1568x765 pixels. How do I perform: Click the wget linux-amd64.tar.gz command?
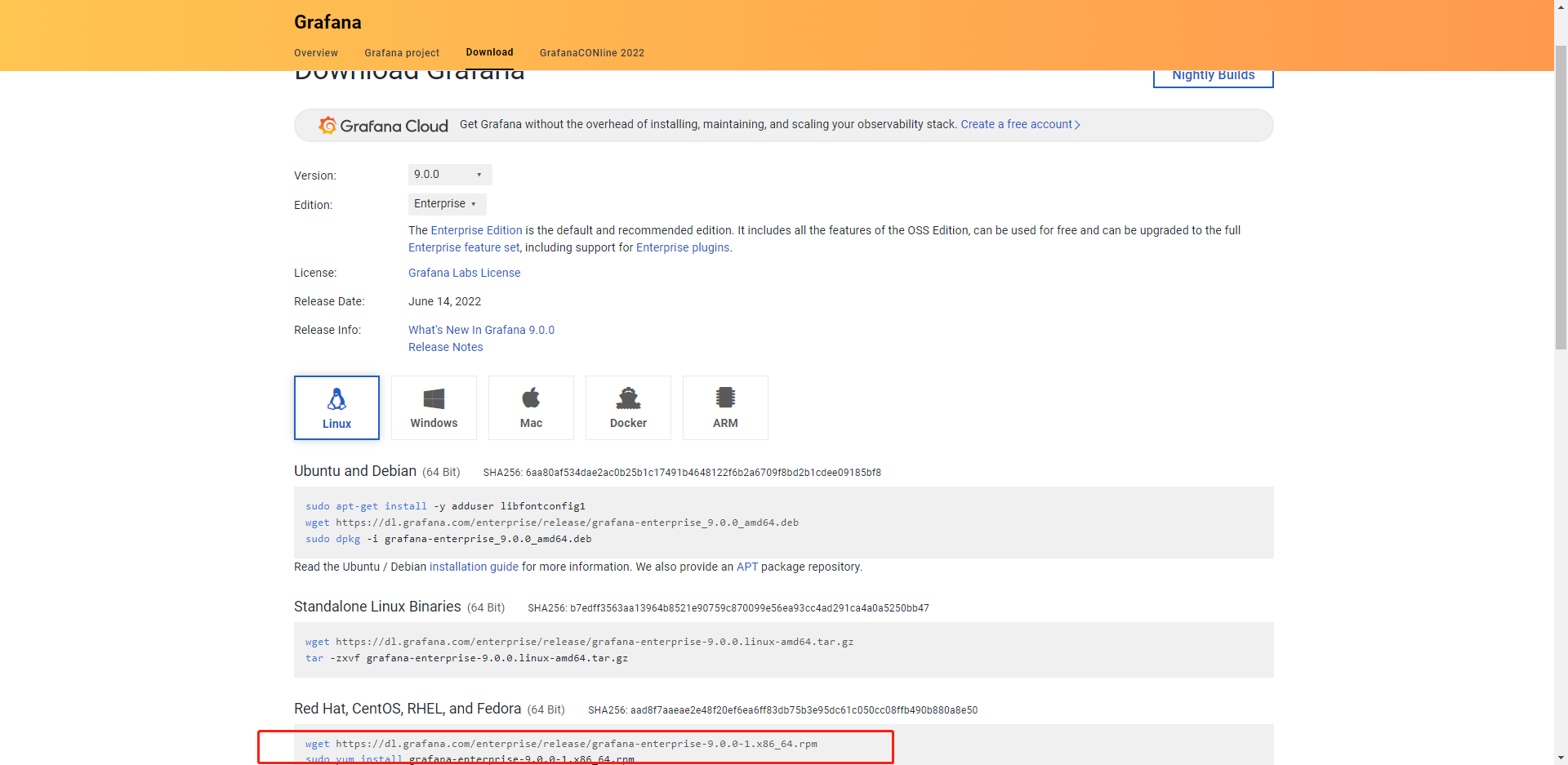pos(579,642)
